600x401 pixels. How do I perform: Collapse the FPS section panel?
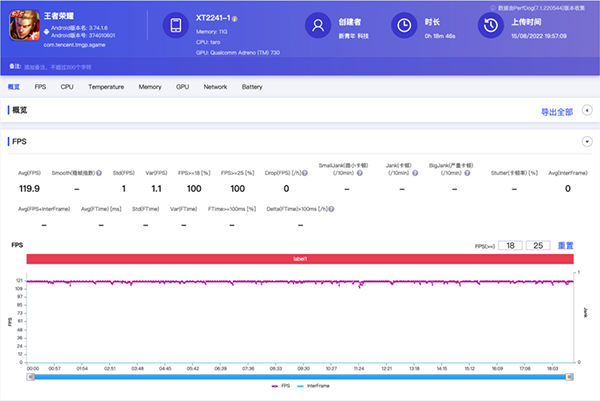(586, 142)
